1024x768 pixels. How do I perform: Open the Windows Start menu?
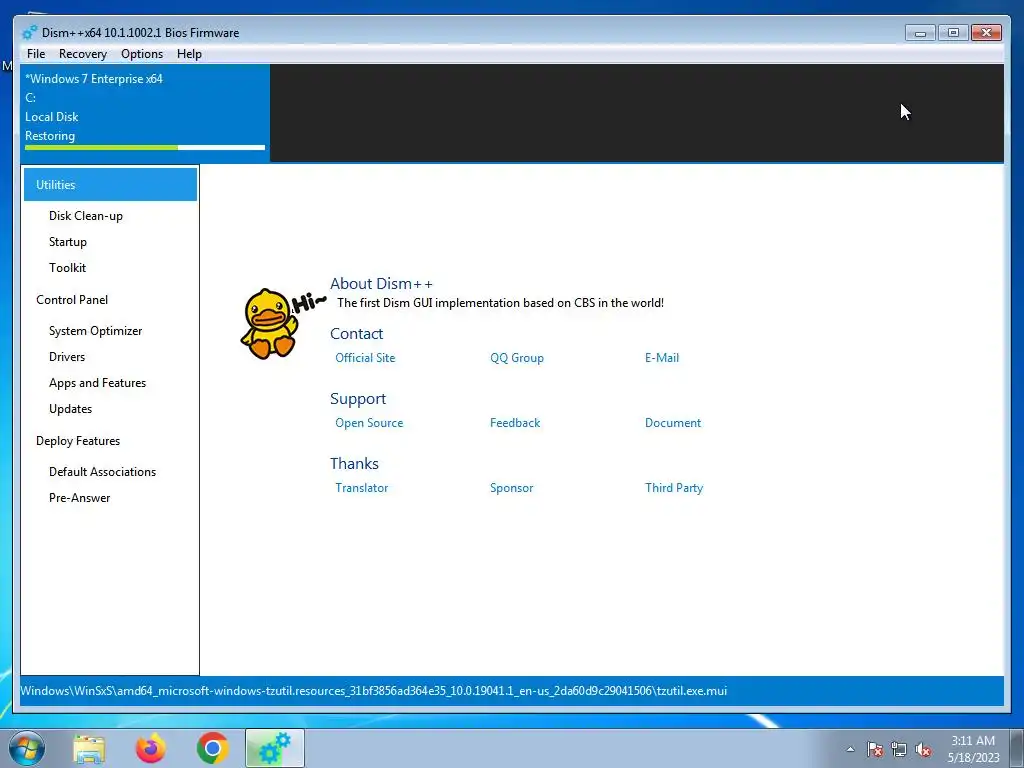tap(26, 748)
